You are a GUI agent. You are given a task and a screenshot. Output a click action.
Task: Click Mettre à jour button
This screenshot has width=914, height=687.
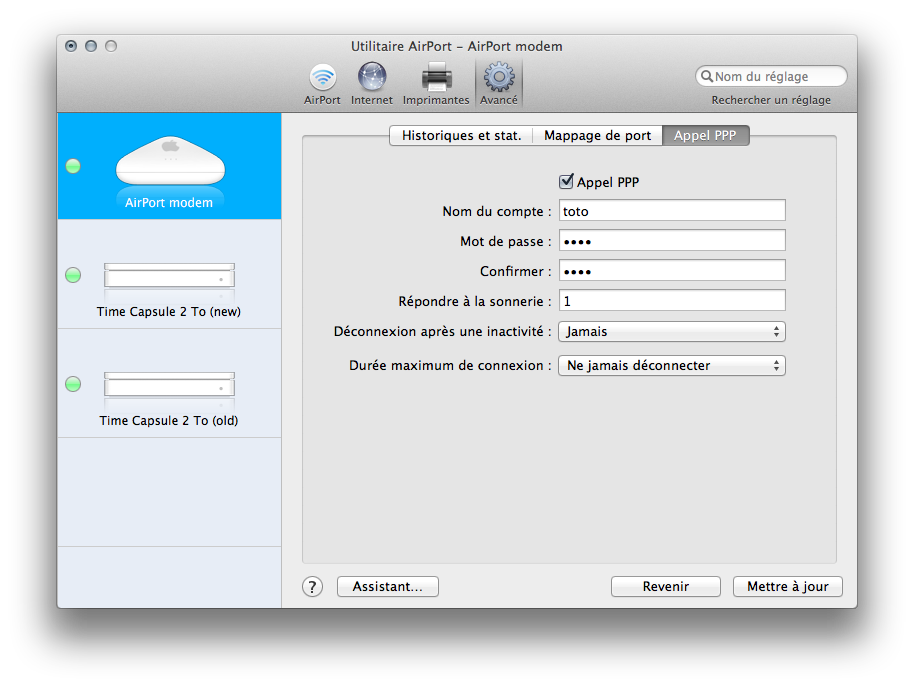point(788,587)
